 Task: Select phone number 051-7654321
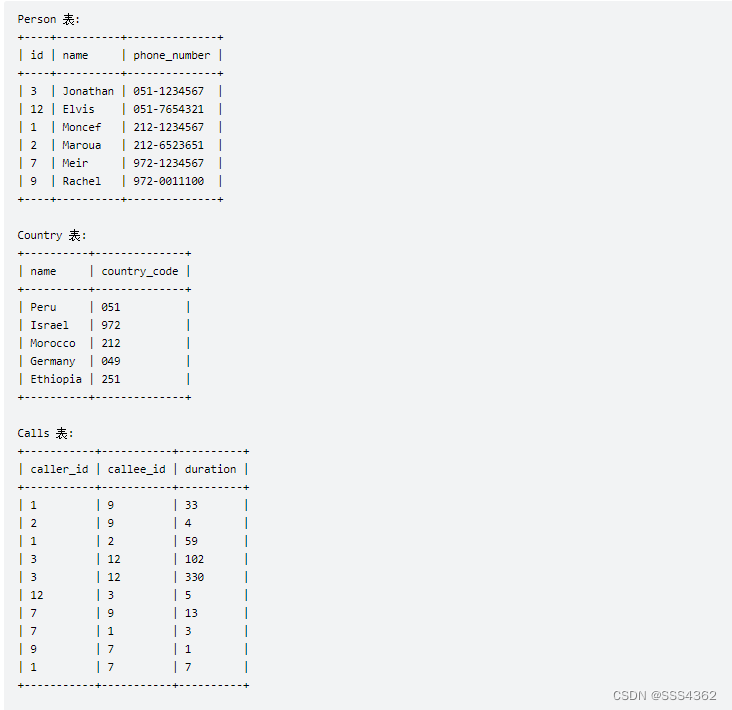click(168, 109)
